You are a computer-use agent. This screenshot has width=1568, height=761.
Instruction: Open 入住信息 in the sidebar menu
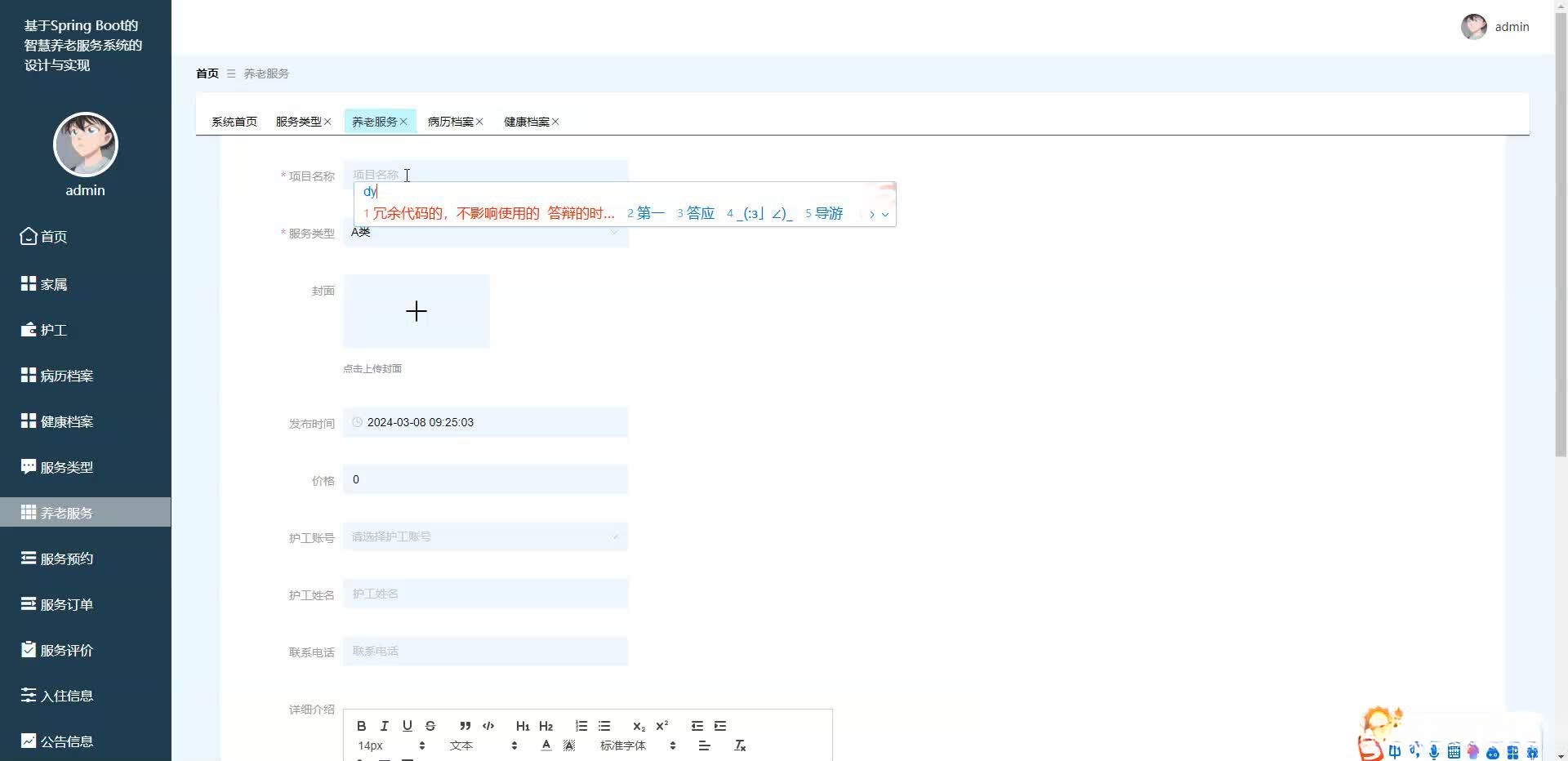pos(86,696)
